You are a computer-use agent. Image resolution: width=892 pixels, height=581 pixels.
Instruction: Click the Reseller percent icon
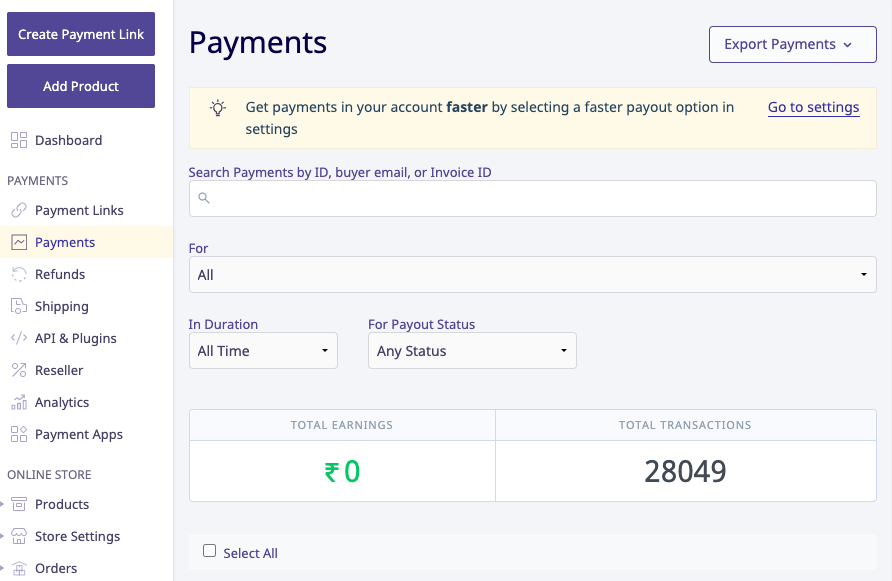click(19, 370)
